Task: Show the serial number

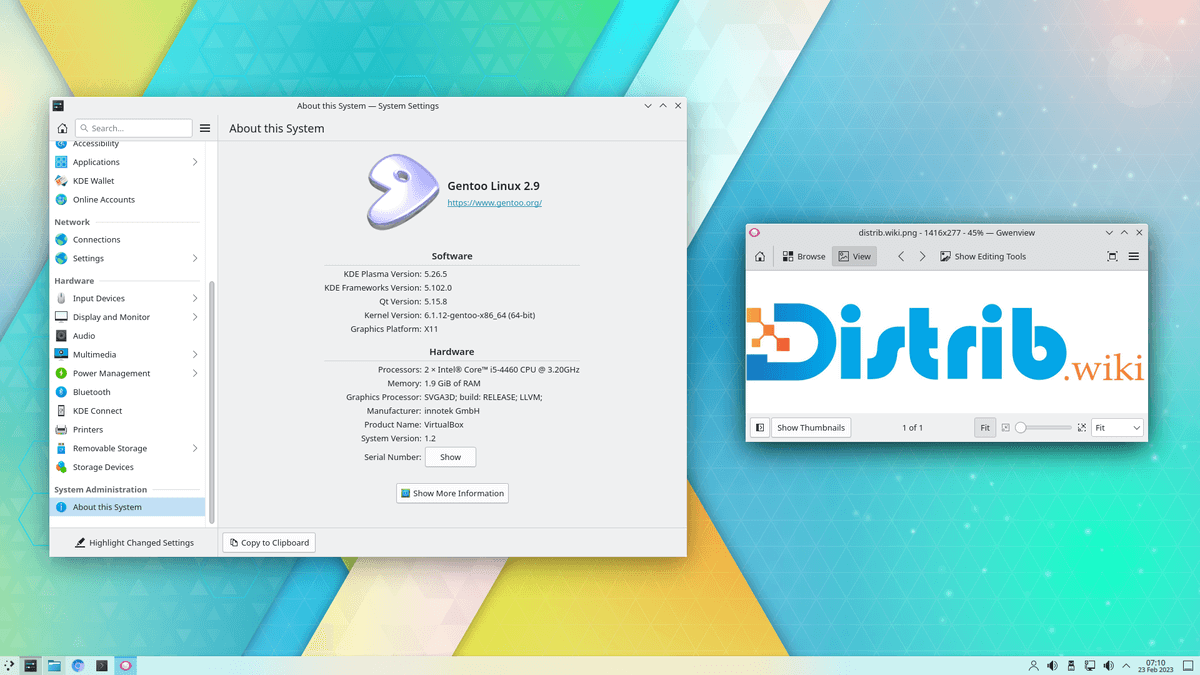Action: click(x=450, y=457)
